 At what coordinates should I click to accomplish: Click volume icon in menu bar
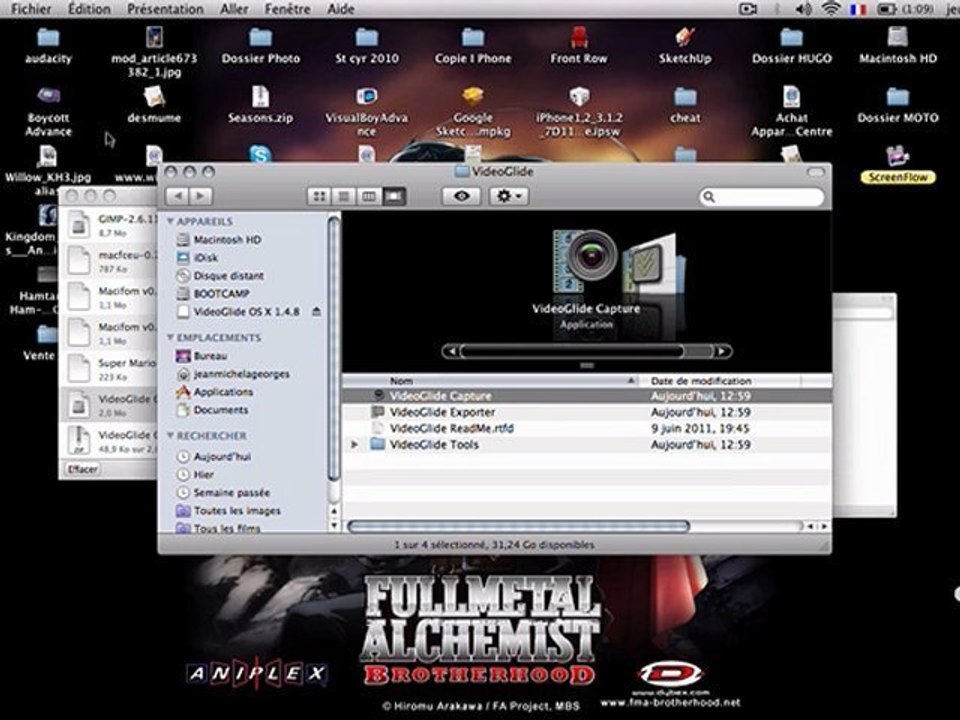click(x=803, y=9)
